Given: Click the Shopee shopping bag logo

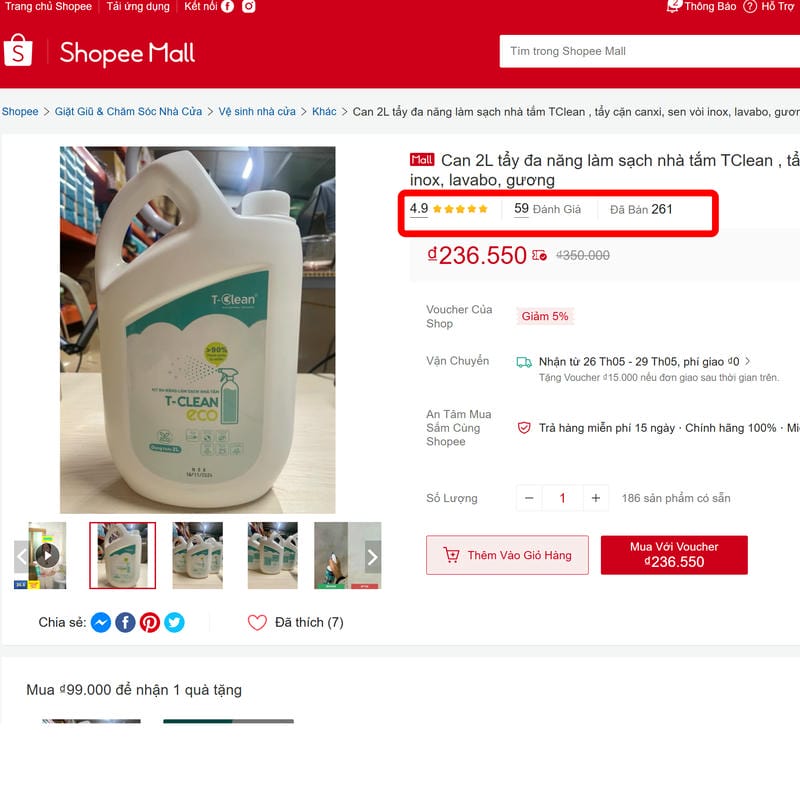Looking at the screenshot, I should coord(18,51).
